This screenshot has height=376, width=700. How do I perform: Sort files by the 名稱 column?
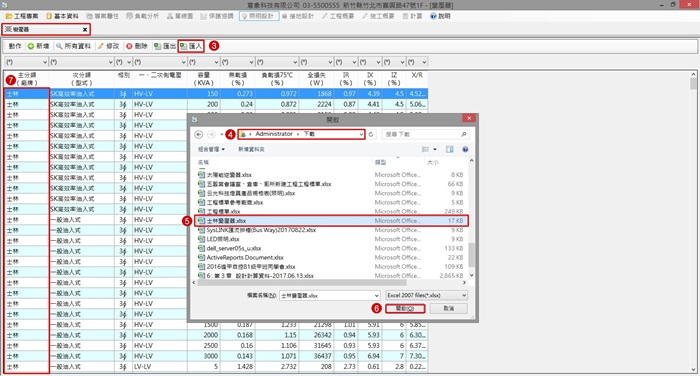204,162
